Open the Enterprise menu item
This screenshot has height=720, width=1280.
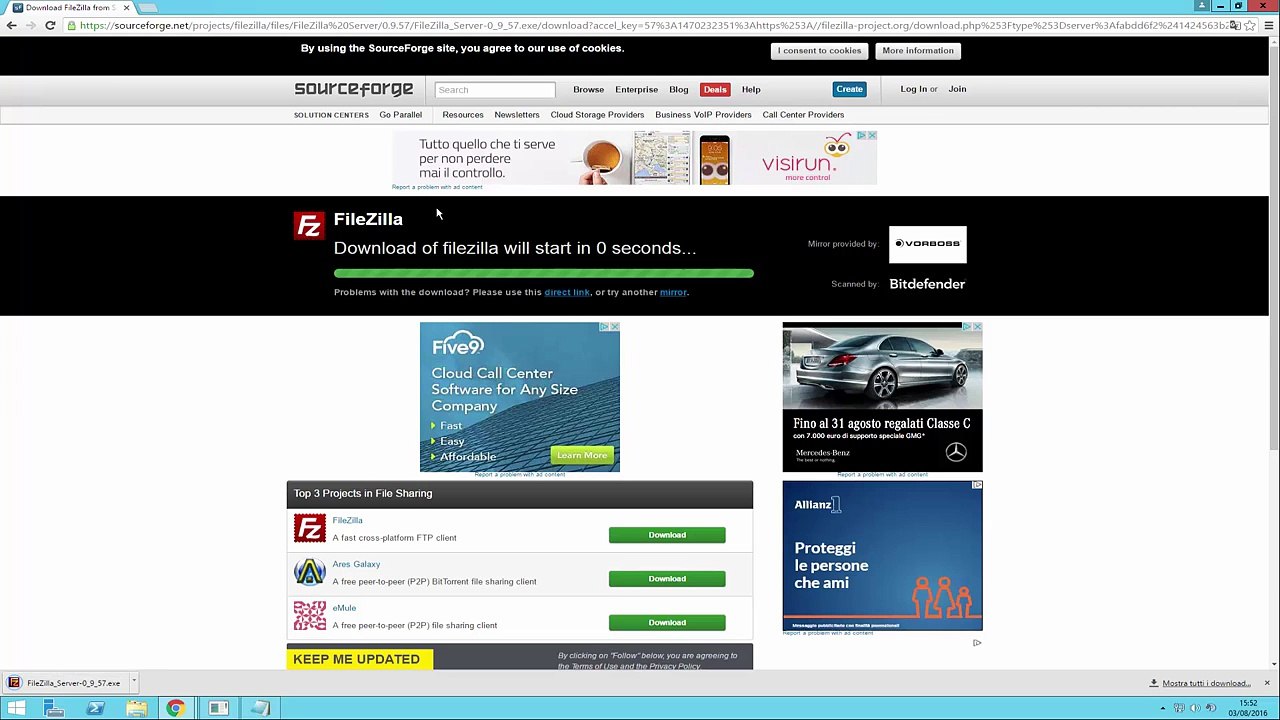[636, 89]
